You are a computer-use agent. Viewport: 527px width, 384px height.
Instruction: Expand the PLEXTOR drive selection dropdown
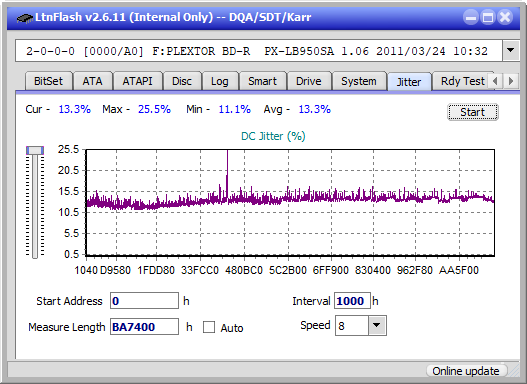click(x=511, y=51)
